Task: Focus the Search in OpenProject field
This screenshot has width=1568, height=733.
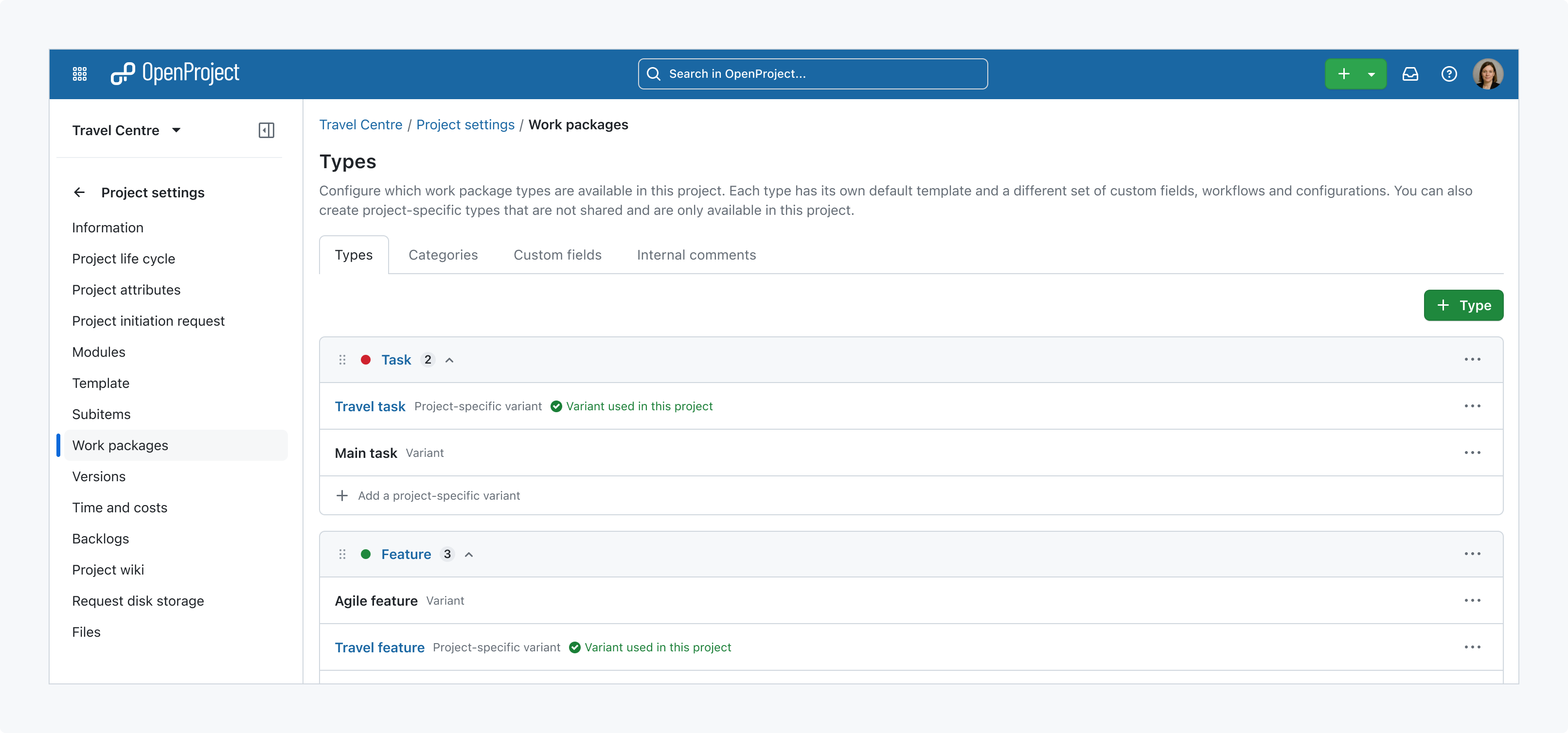Action: tap(813, 73)
